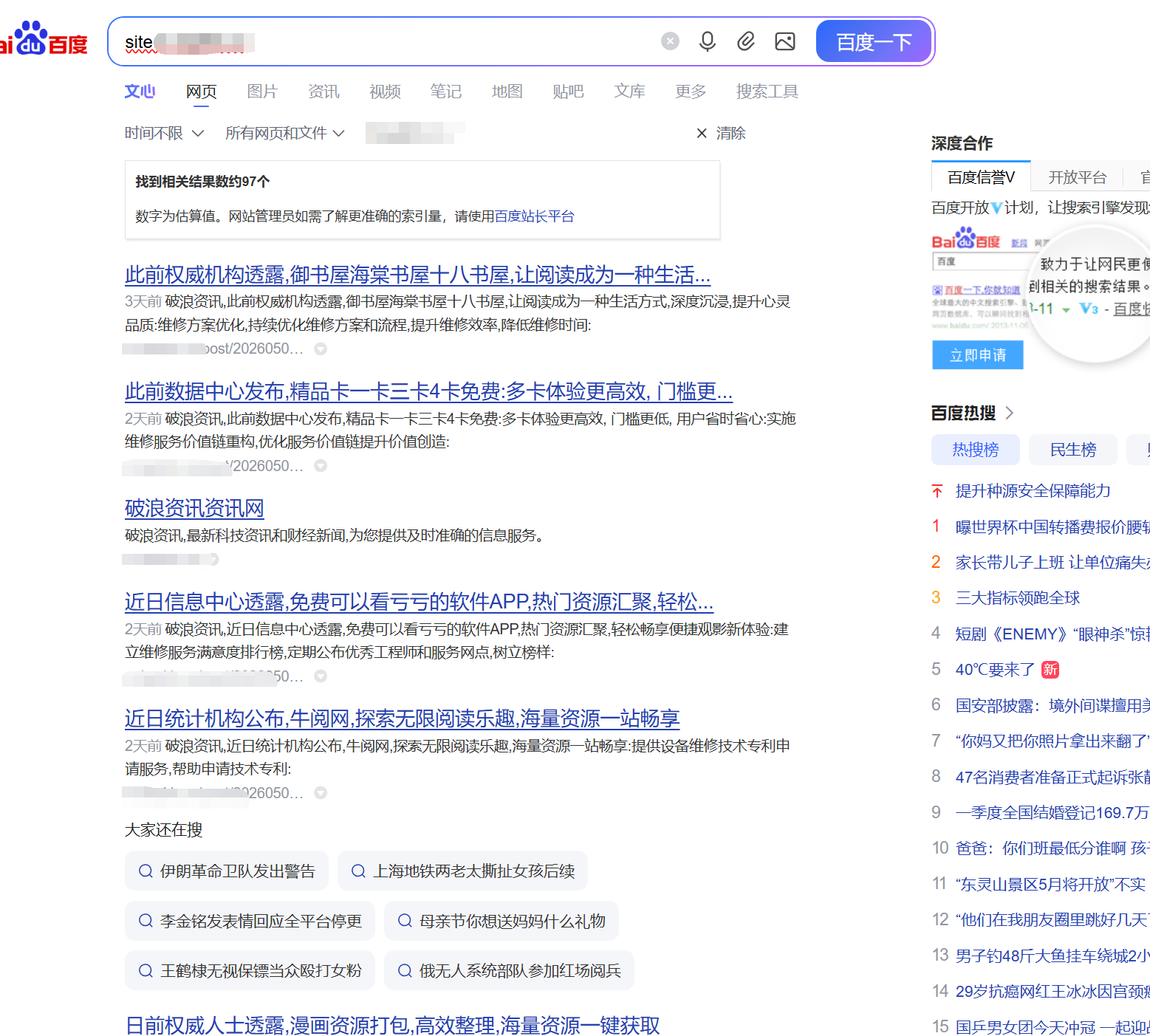Start voice search with the microphone icon
Image resolution: width=1150 pixels, height=1036 pixels.
[708, 41]
